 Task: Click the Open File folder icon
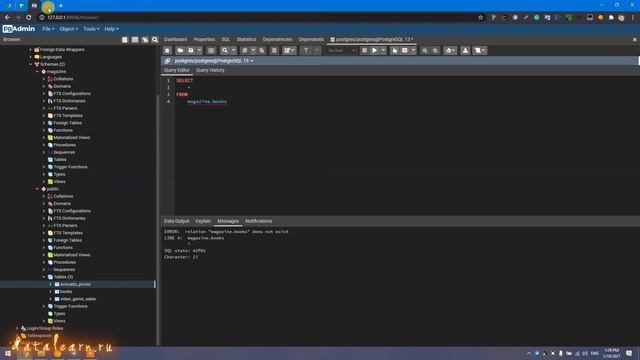180,51
